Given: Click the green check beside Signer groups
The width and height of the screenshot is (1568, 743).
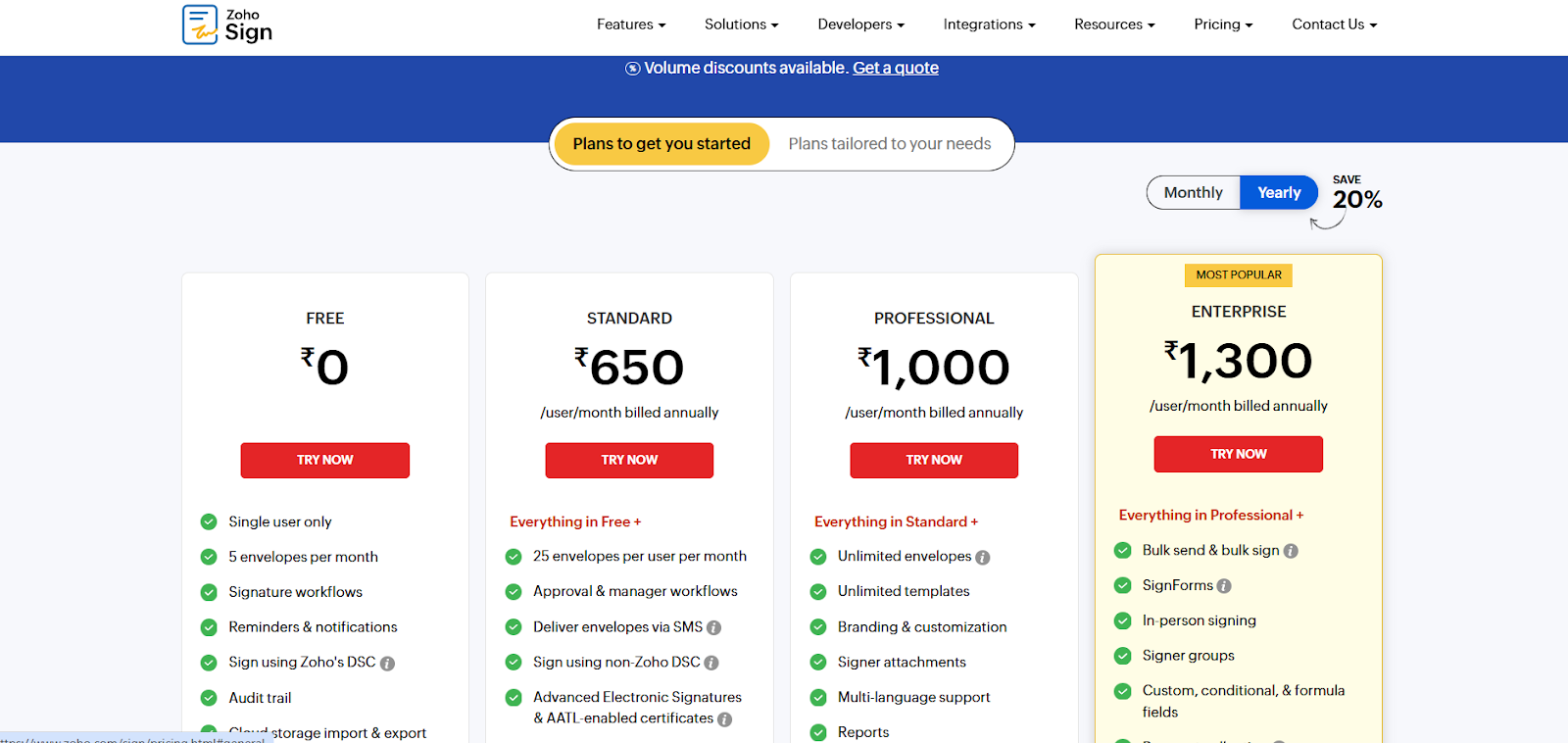Looking at the screenshot, I should coord(1123,656).
